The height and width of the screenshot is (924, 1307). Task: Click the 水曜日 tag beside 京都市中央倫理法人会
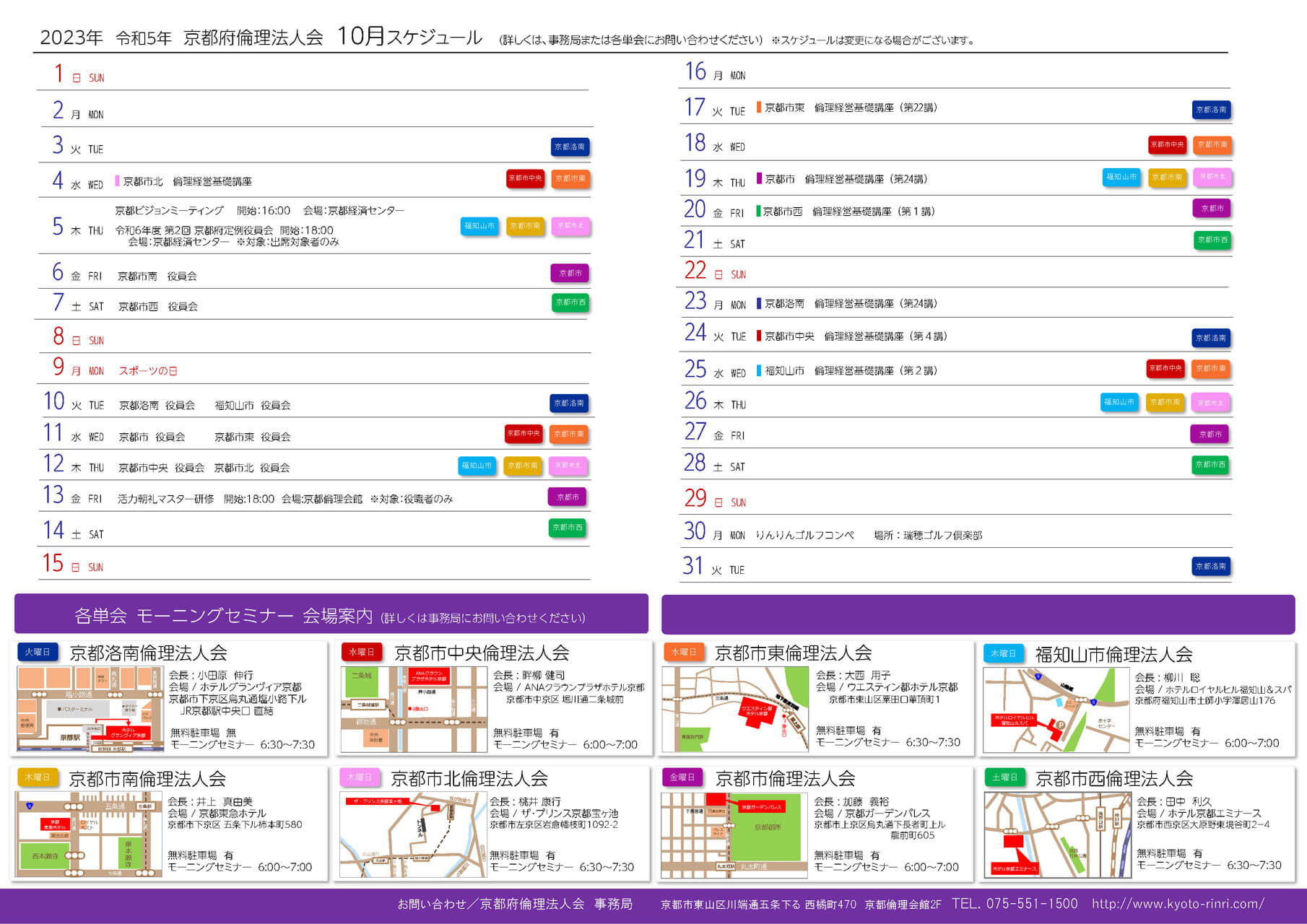(x=362, y=652)
